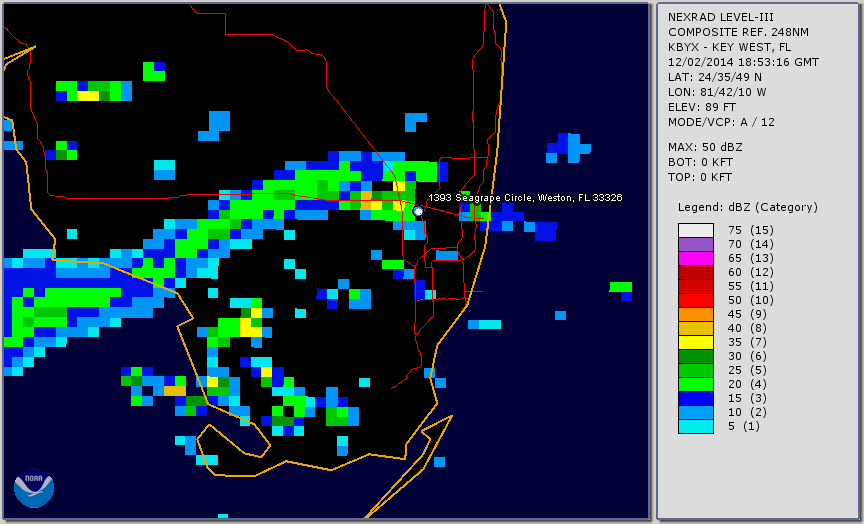Click the '12/02/2014 18:53:16 GMT' timestamp

[x=743, y=62]
